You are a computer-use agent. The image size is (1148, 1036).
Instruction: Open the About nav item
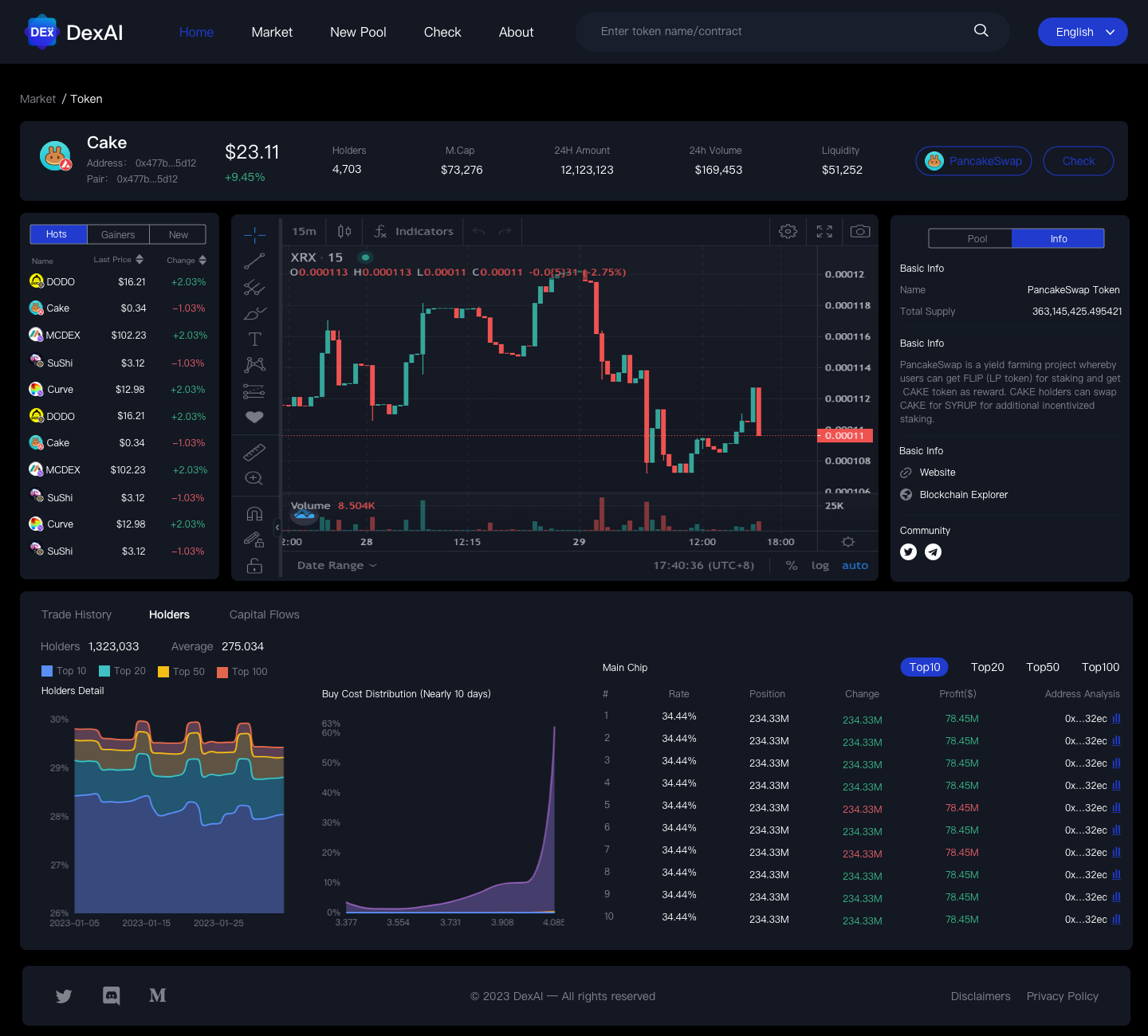click(516, 32)
